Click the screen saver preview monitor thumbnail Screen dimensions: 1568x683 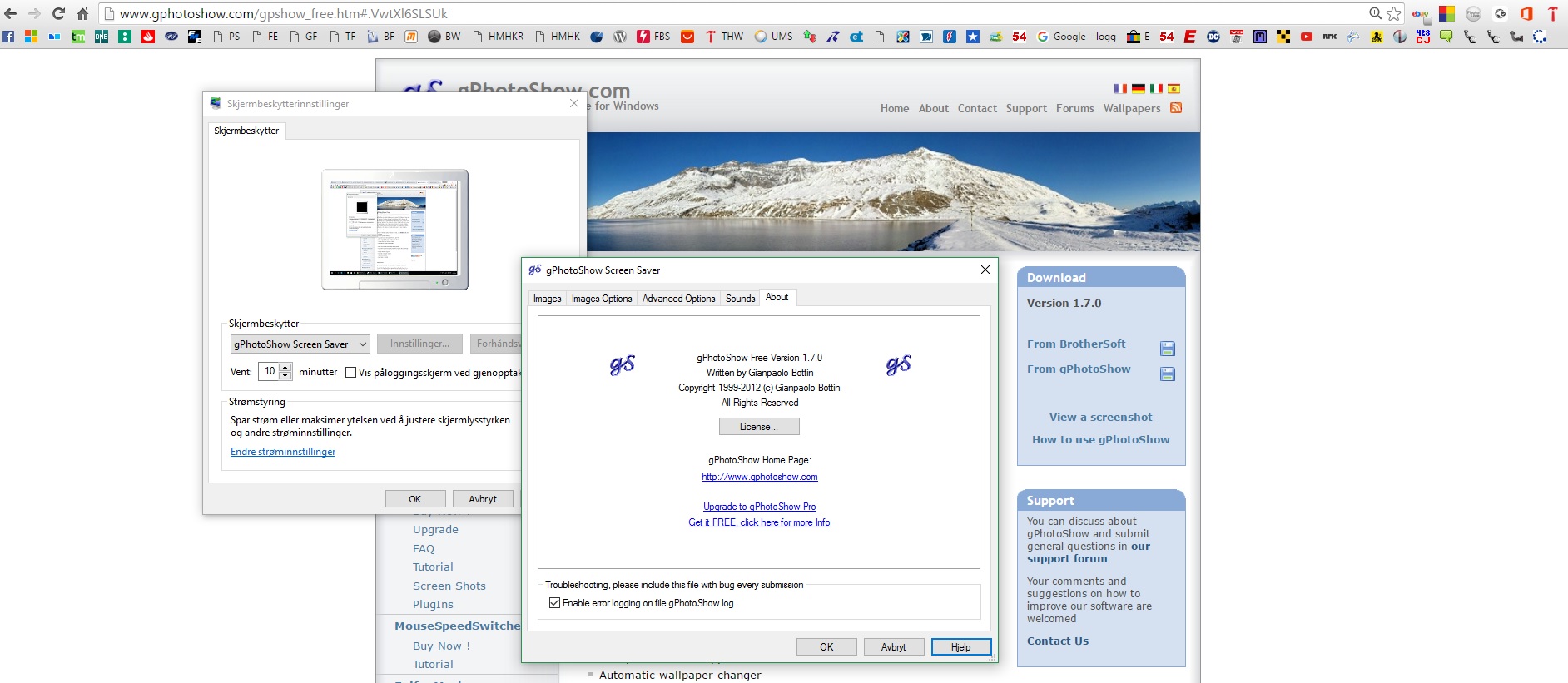point(395,230)
